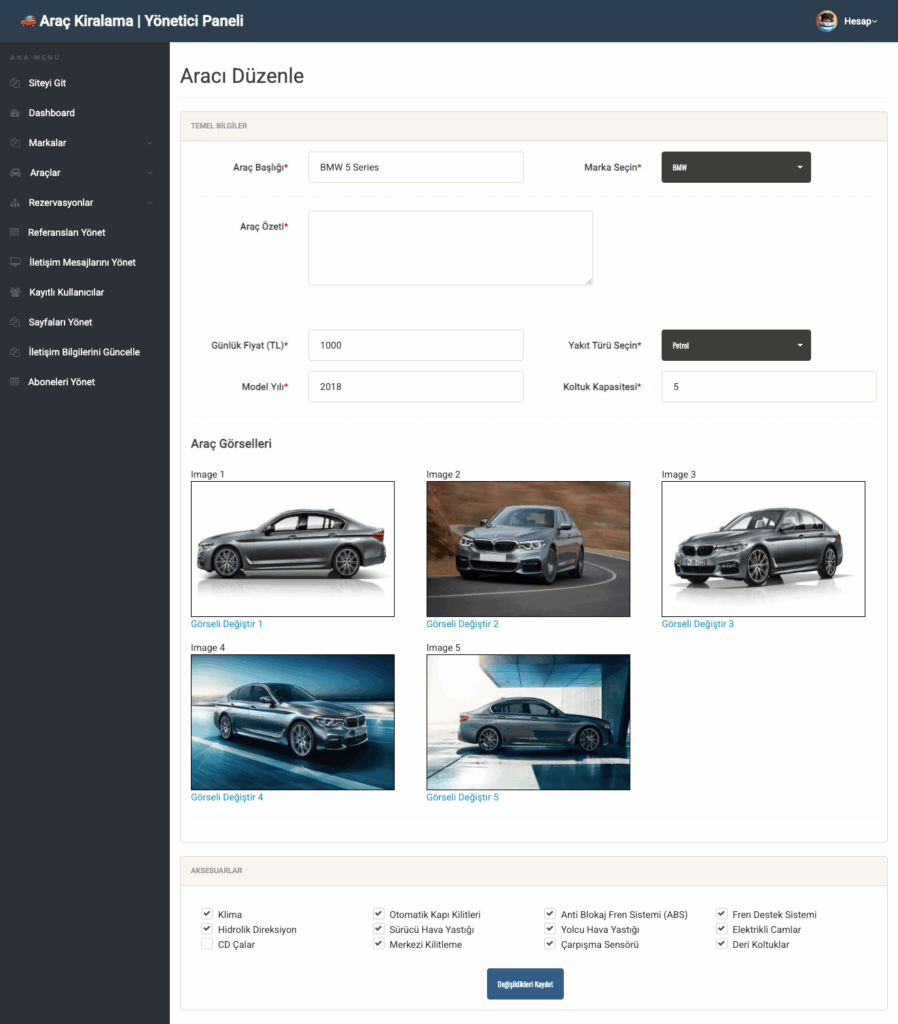Uncheck the Elektrikli Camlar checkbox

[722, 929]
